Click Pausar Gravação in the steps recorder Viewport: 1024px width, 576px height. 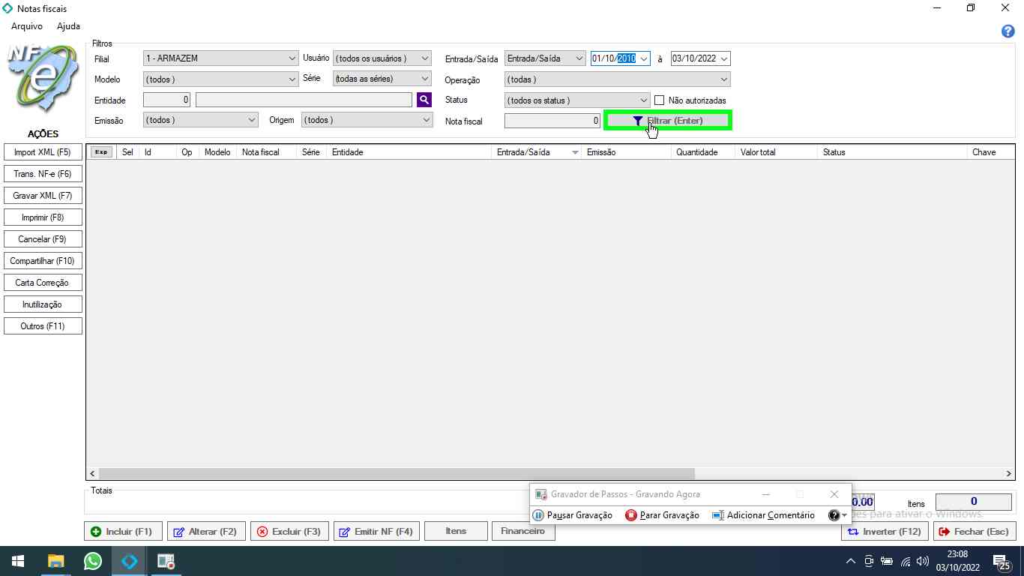tap(573, 515)
